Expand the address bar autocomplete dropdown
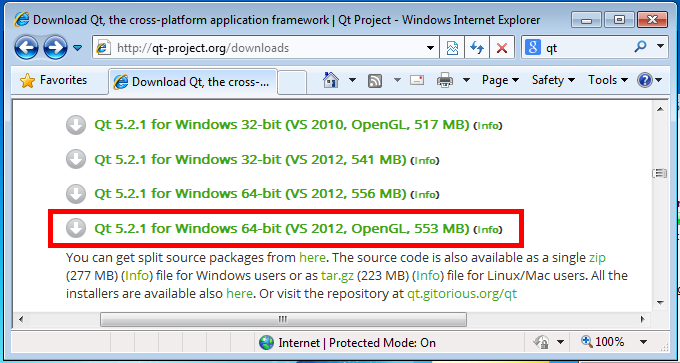The width and height of the screenshot is (680, 363). (x=430, y=48)
